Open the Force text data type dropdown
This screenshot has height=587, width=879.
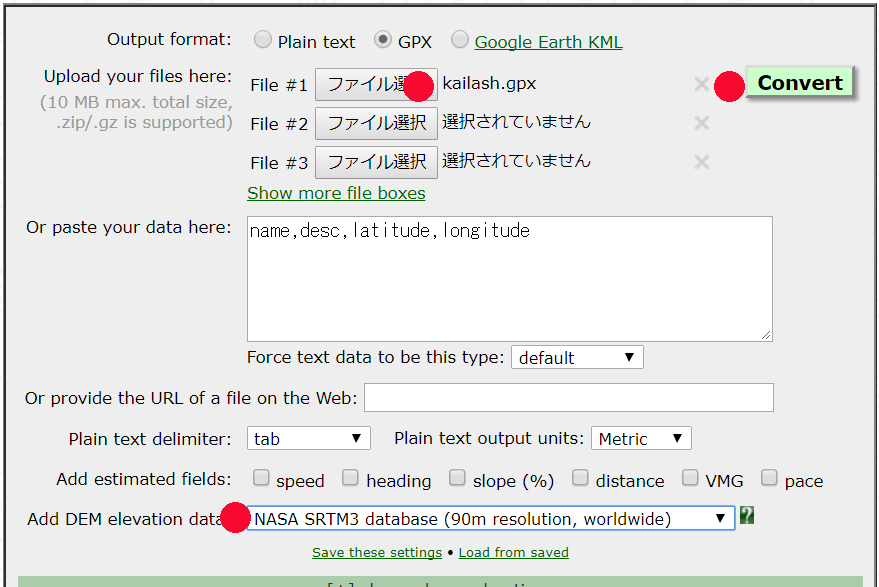click(577, 358)
